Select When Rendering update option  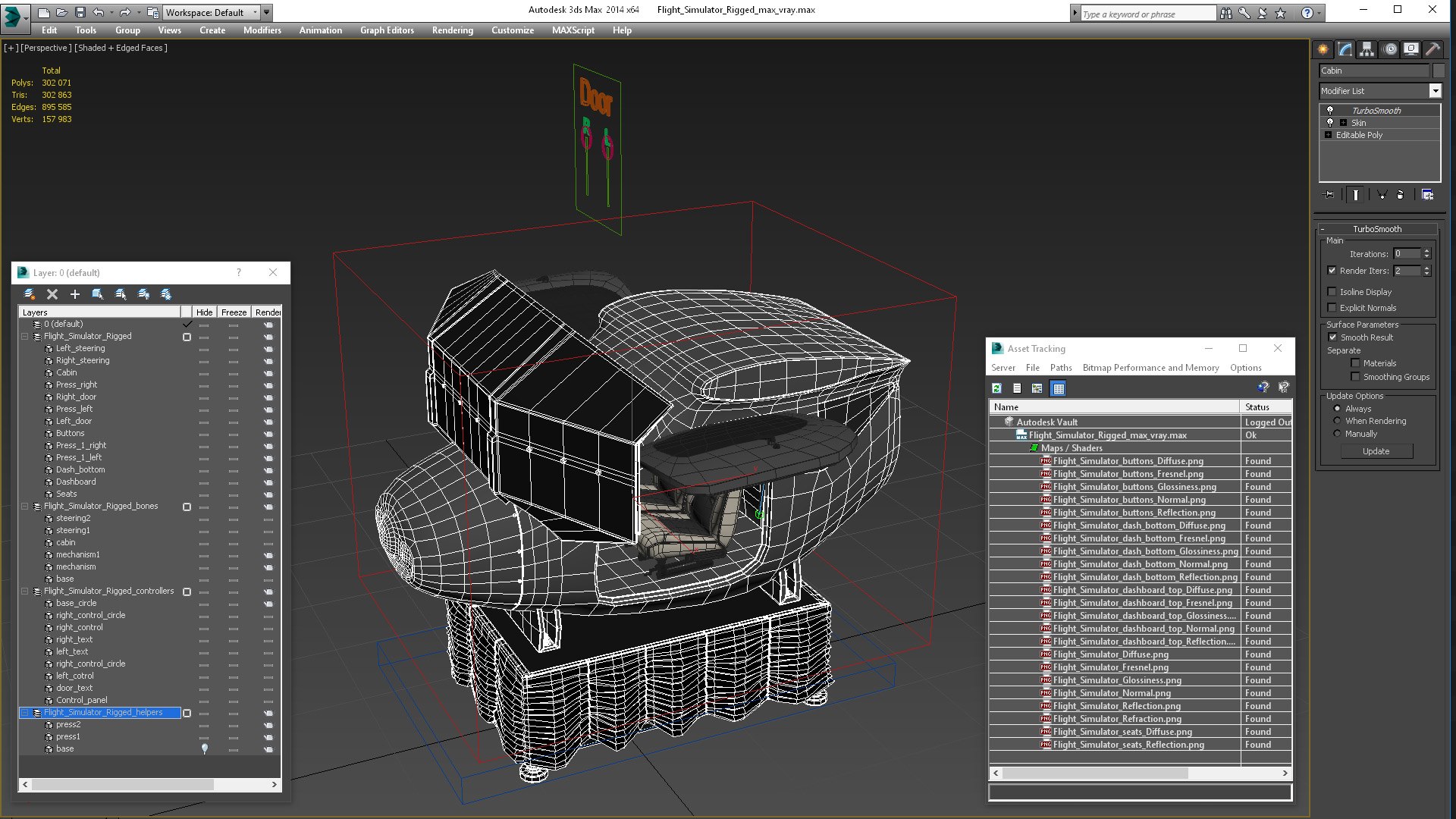(1337, 421)
